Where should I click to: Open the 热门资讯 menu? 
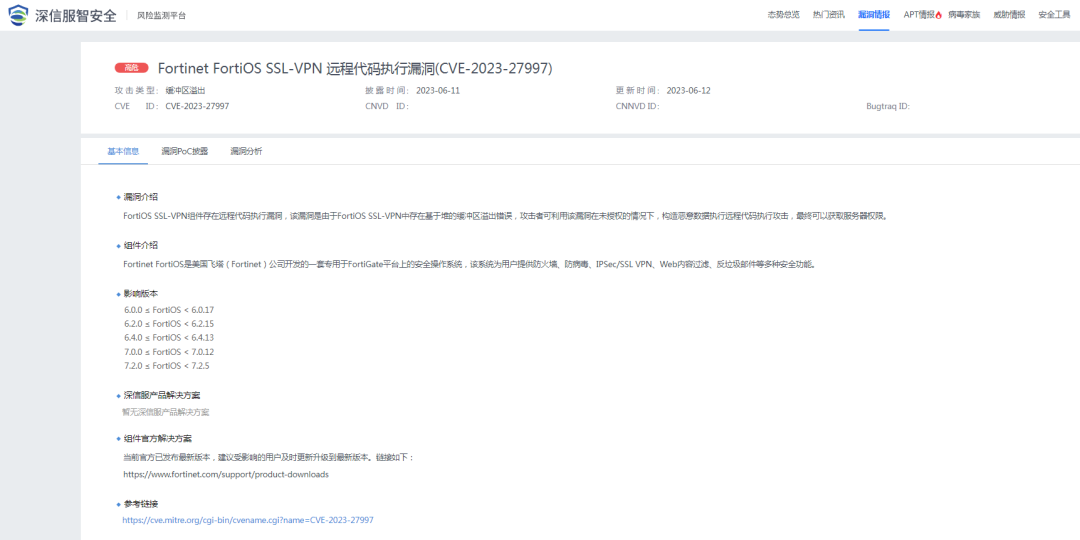click(x=829, y=15)
